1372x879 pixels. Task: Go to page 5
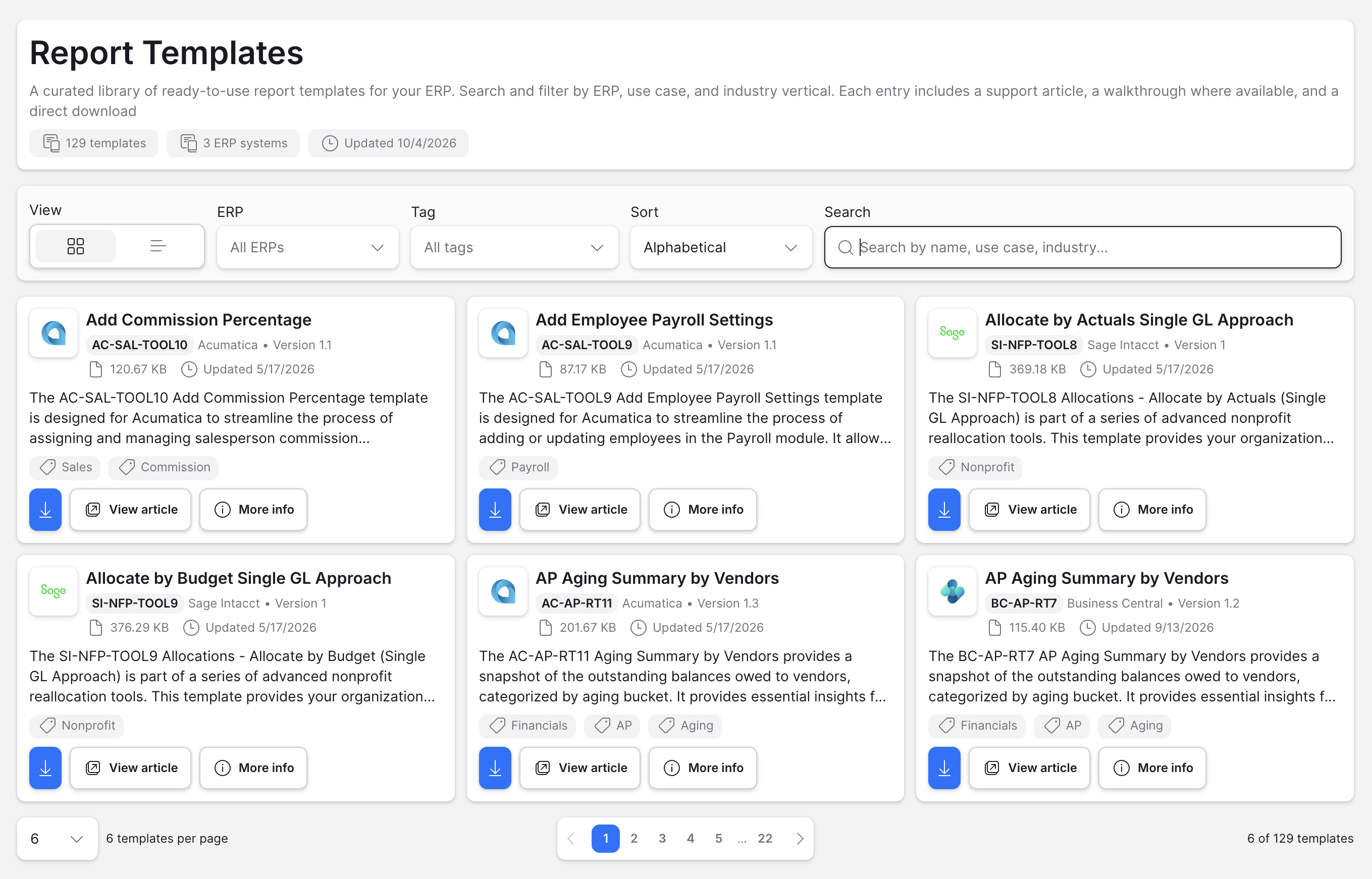tap(718, 839)
